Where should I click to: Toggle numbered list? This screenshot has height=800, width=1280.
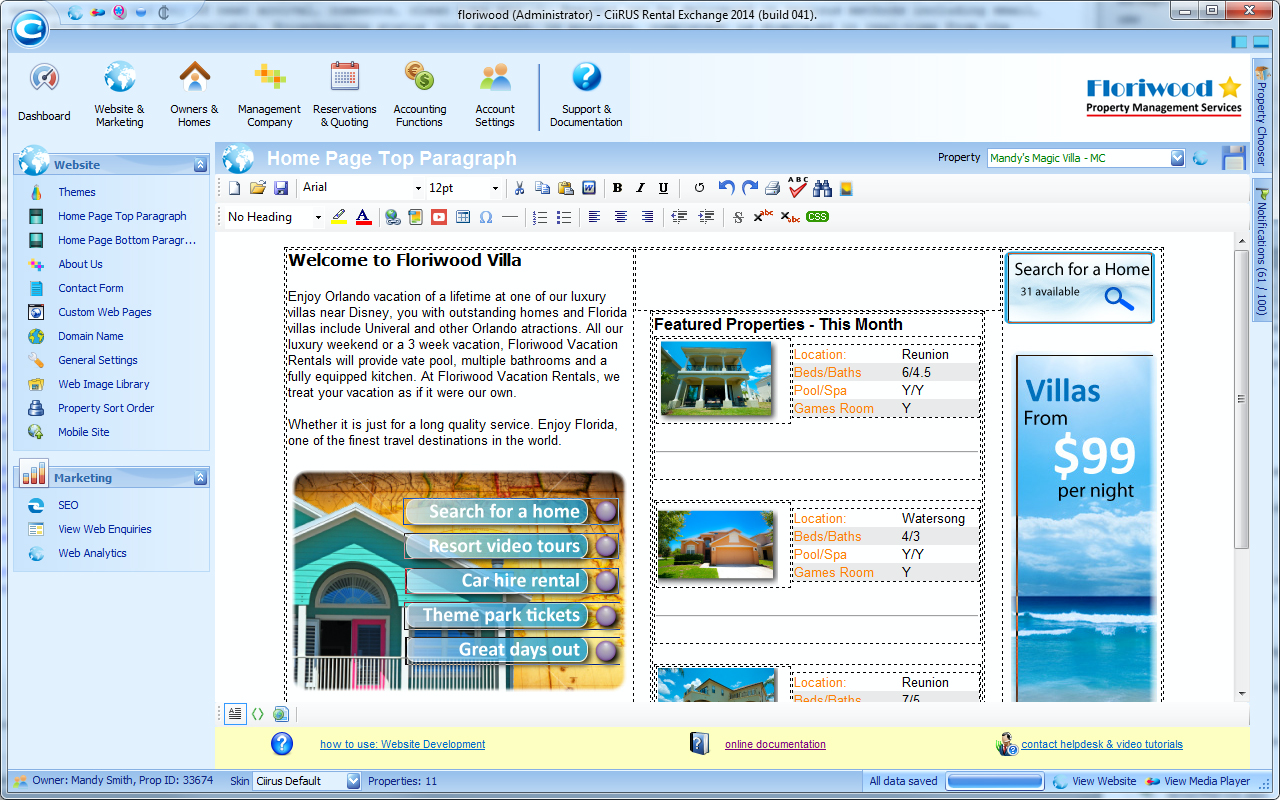click(541, 217)
